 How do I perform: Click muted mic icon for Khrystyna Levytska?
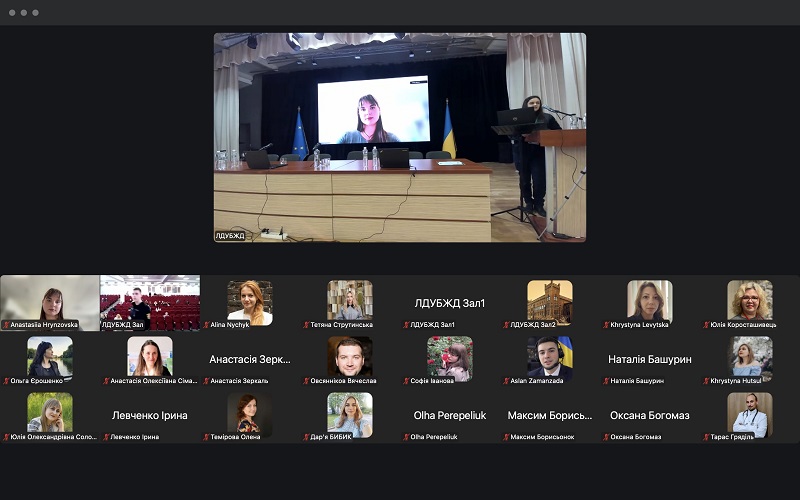pyautogui.click(x=606, y=325)
